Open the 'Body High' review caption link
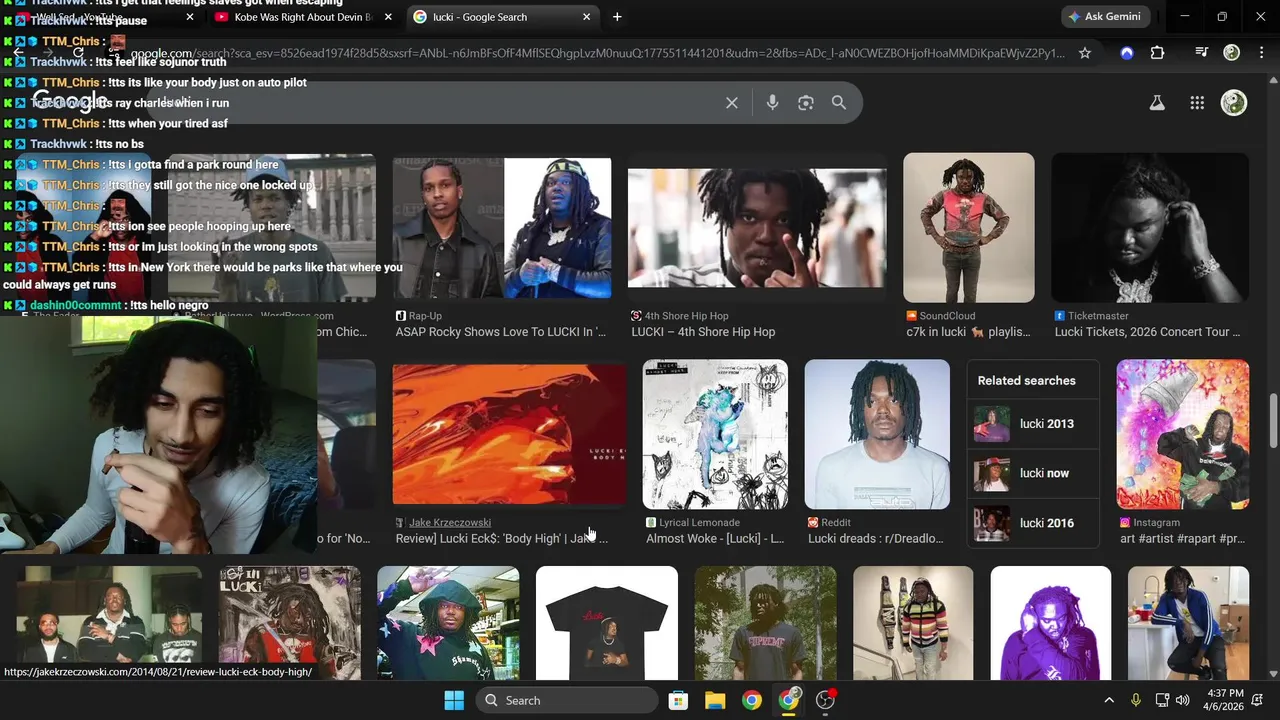Image resolution: width=1280 pixels, height=720 pixels. click(501, 538)
